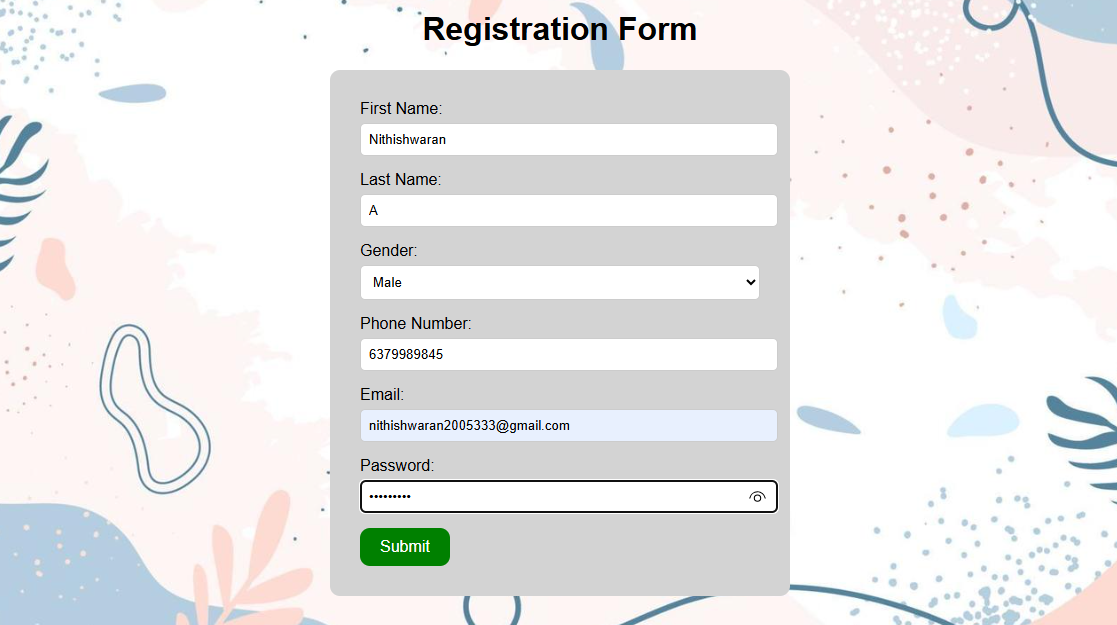Submit the registration form

[x=405, y=547]
